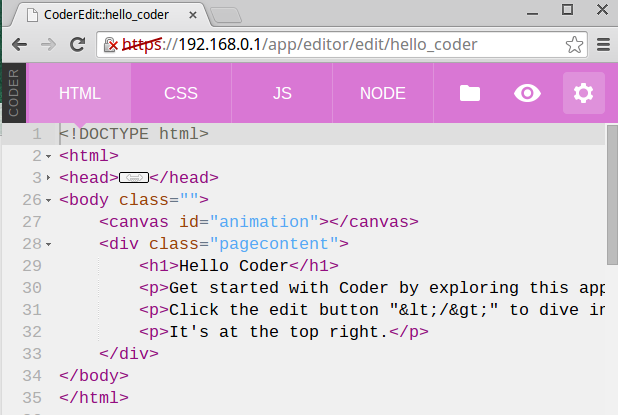The image size is (618, 415).
Task: Open a new browser tab
Action: [x=226, y=15]
